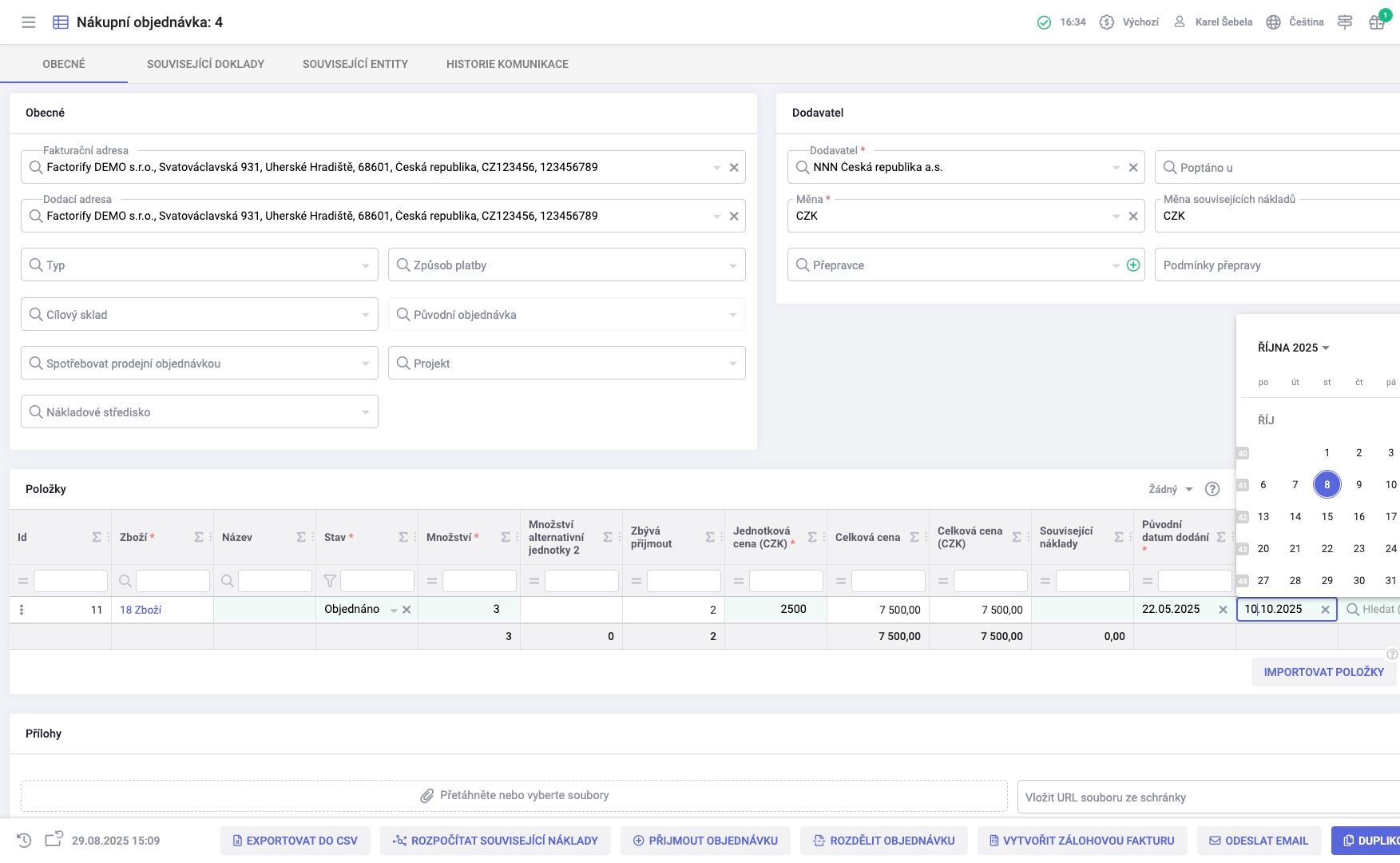Expand the Typ dropdown

click(365, 265)
